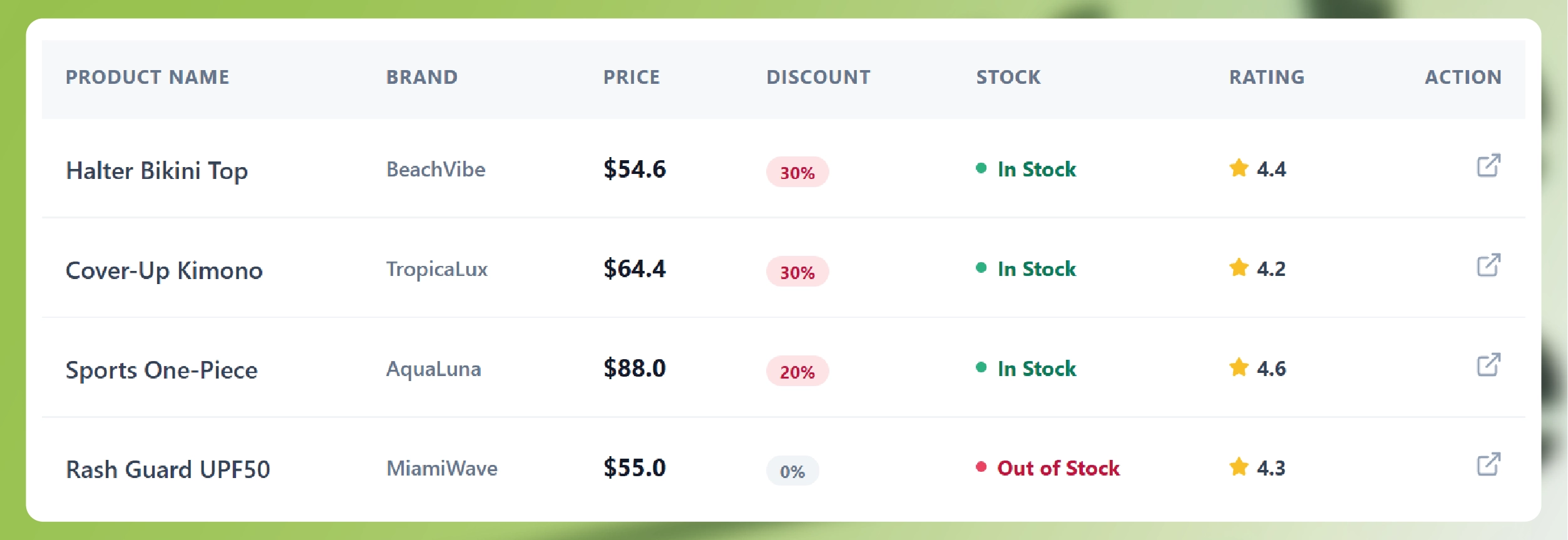Open the Cover-Up Kimono product name
This screenshot has height=540, width=1568.
tap(165, 270)
